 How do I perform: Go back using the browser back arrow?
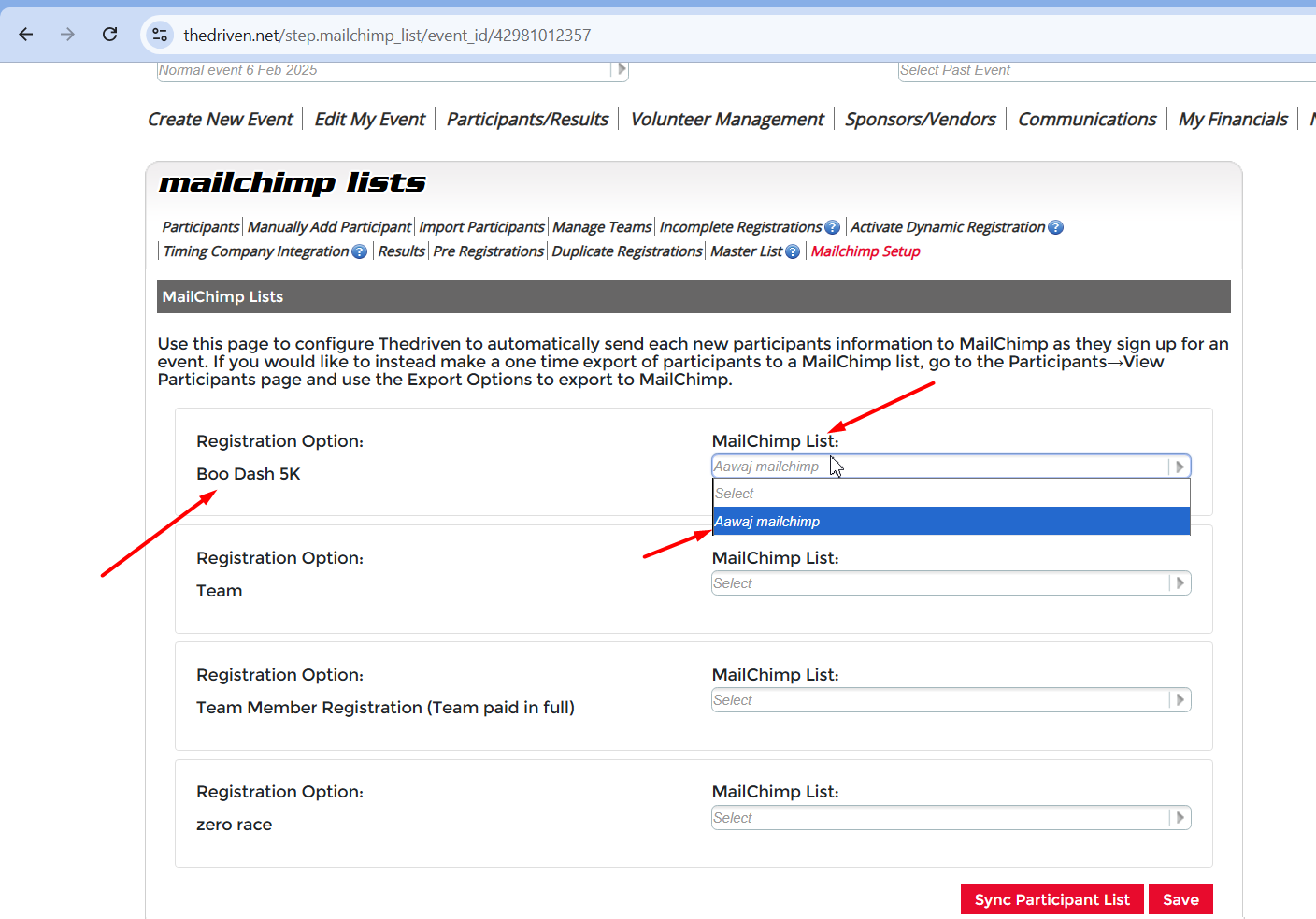click(x=26, y=35)
